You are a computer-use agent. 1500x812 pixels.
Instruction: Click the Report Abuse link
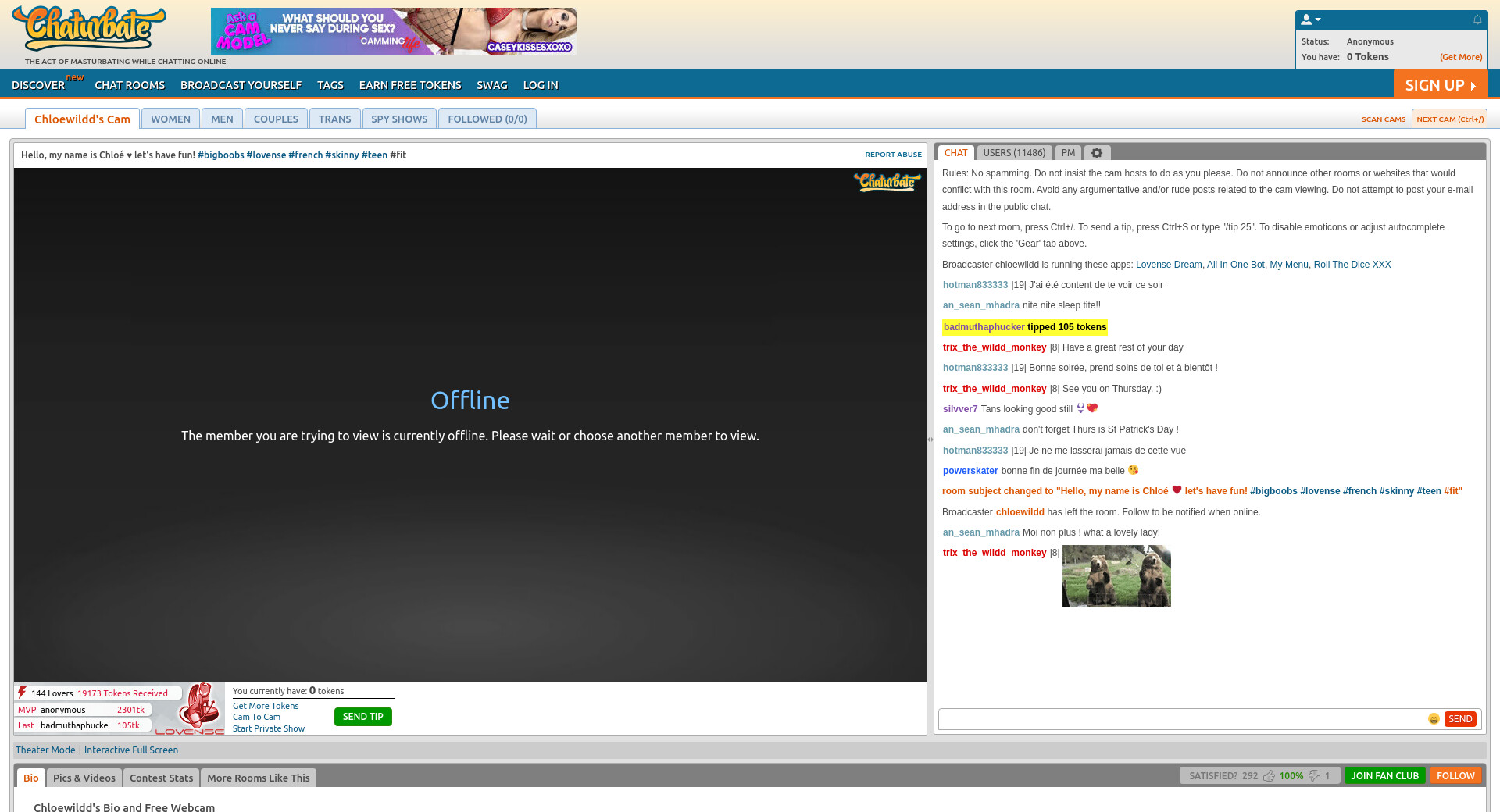[x=893, y=155]
